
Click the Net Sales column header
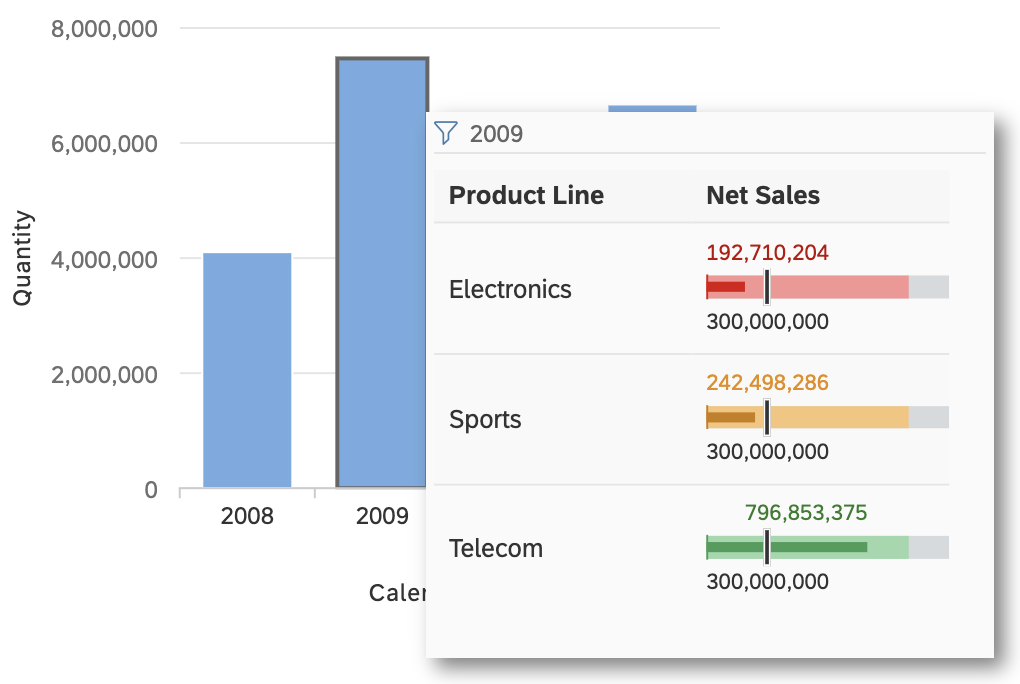(x=762, y=195)
